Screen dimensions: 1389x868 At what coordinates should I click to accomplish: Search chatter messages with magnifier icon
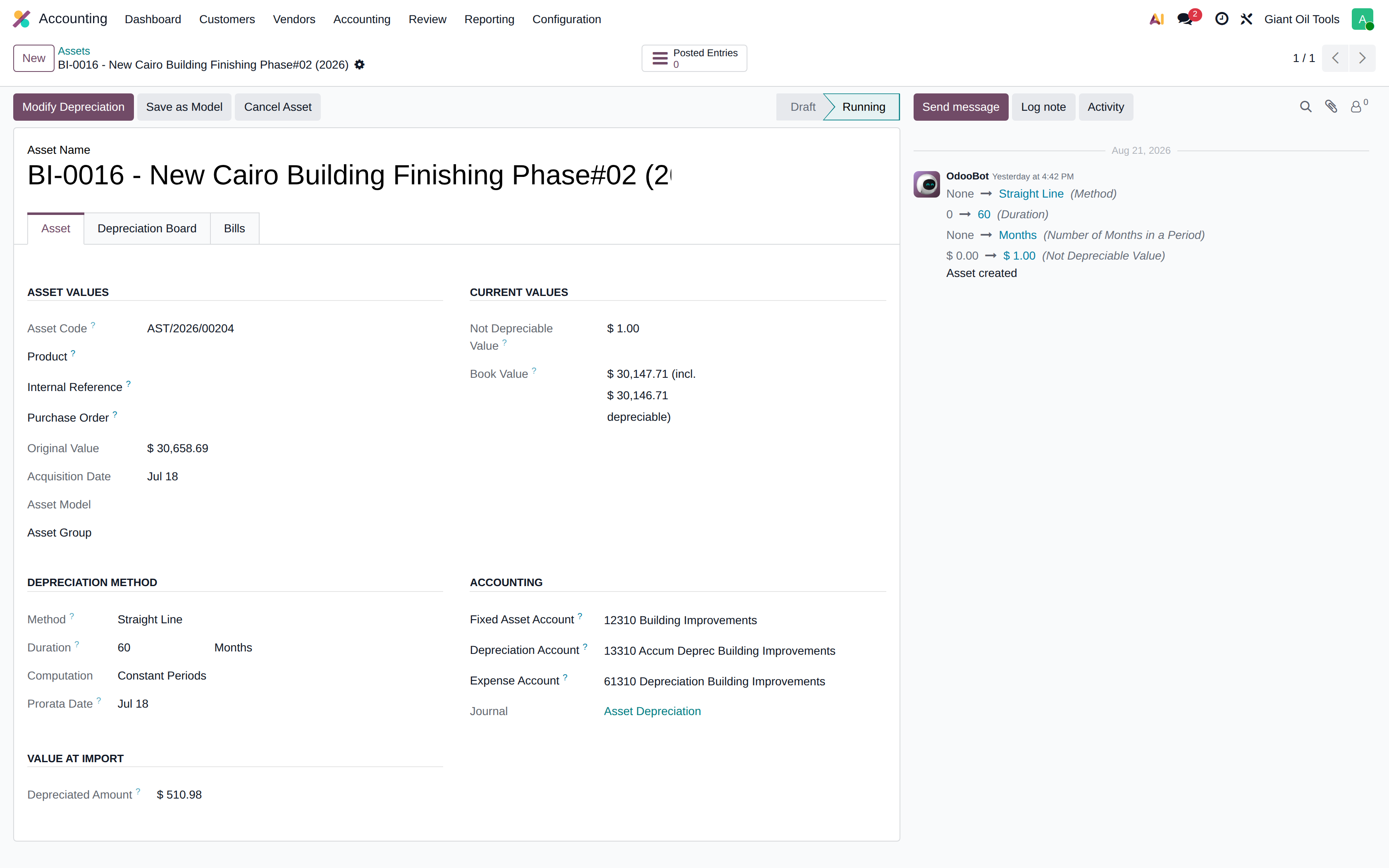tap(1306, 107)
